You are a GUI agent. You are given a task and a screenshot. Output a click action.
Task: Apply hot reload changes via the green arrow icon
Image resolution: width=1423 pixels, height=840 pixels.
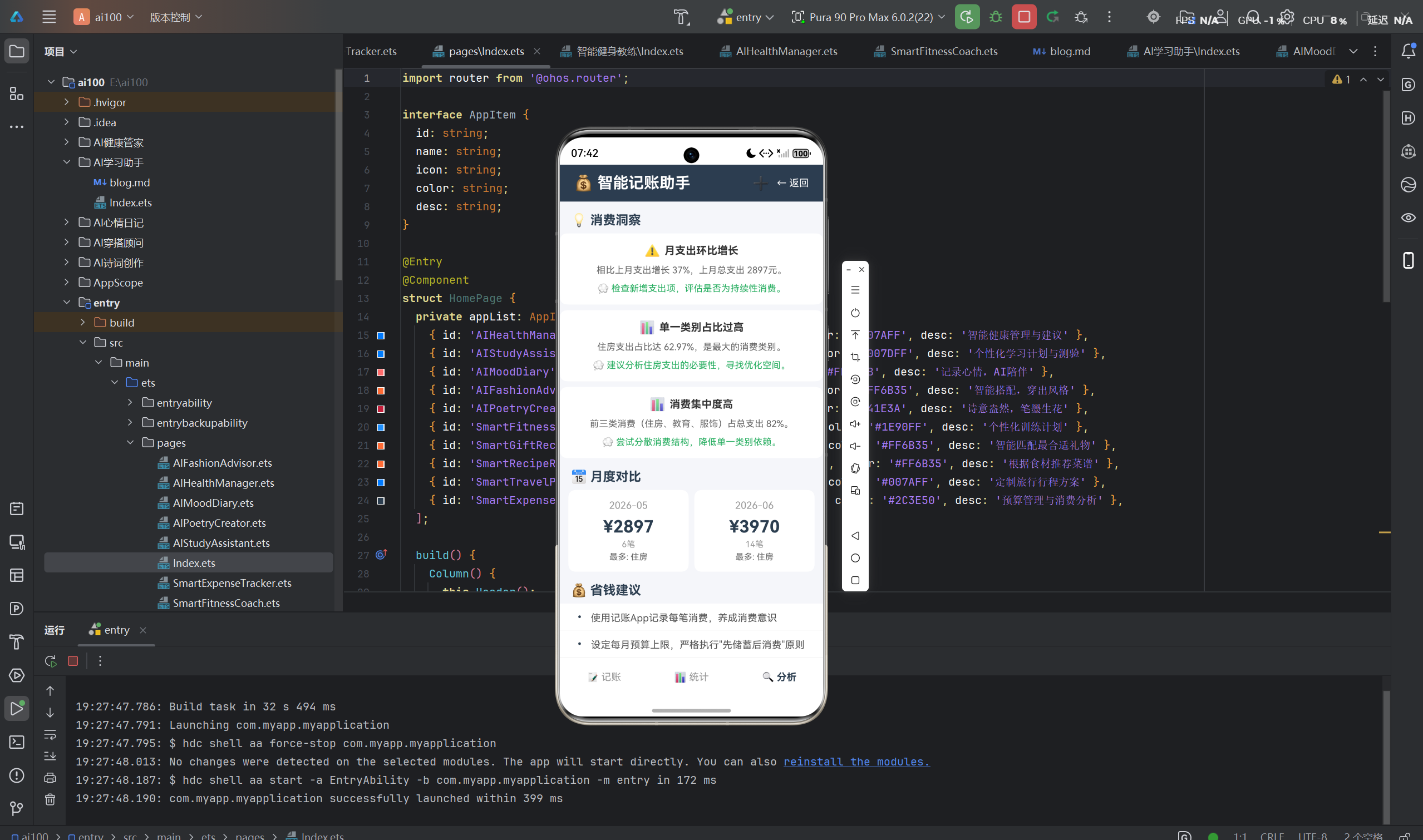point(1053,17)
